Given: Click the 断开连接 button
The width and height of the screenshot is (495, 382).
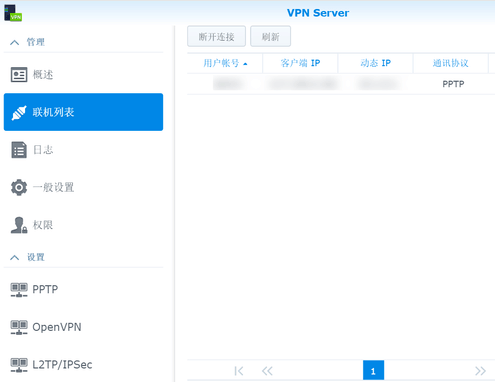Looking at the screenshot, I should pos(216,36).
